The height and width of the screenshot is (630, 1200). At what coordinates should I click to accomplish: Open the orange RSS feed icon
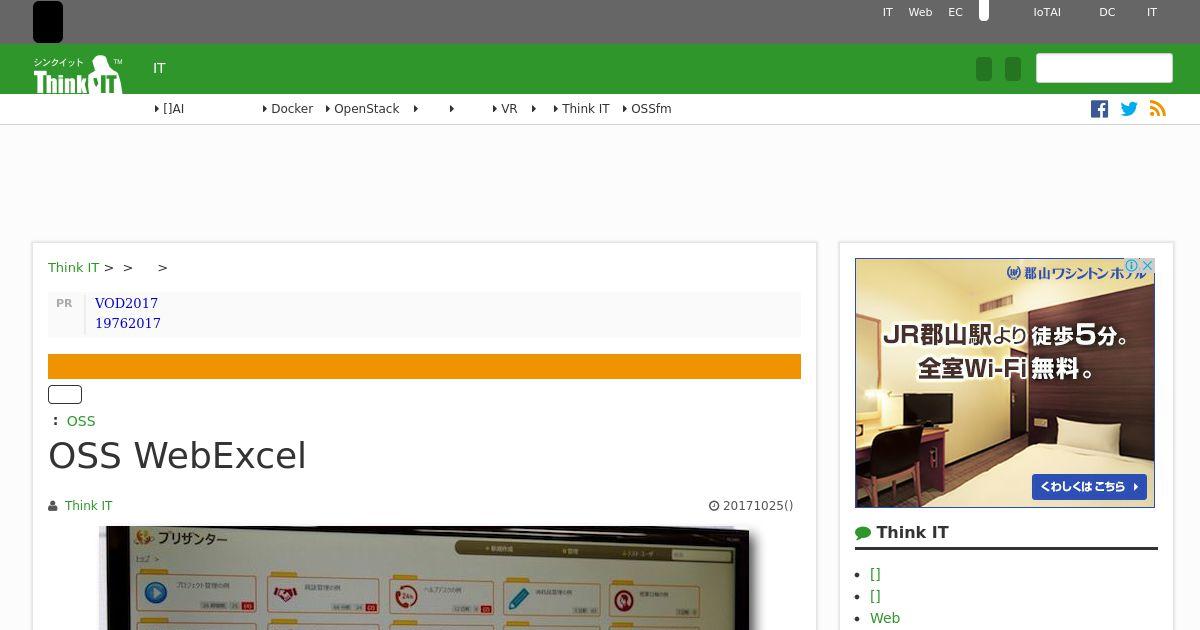1158,109
